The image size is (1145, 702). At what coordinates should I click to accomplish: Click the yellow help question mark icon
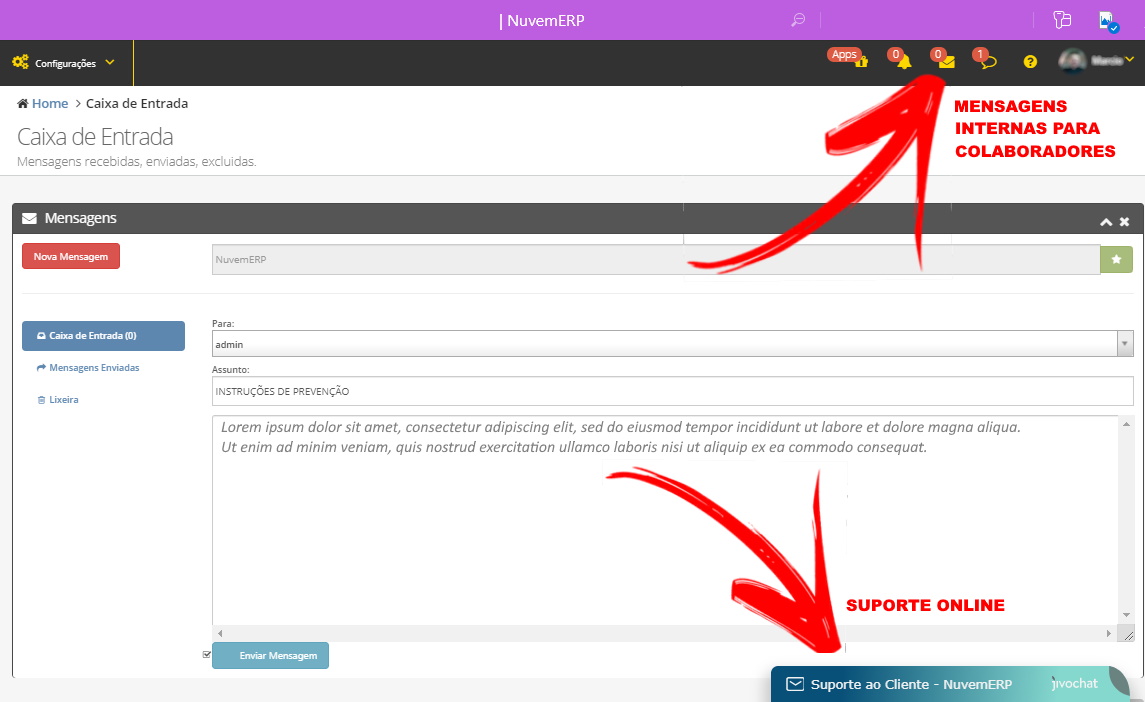1030,62
